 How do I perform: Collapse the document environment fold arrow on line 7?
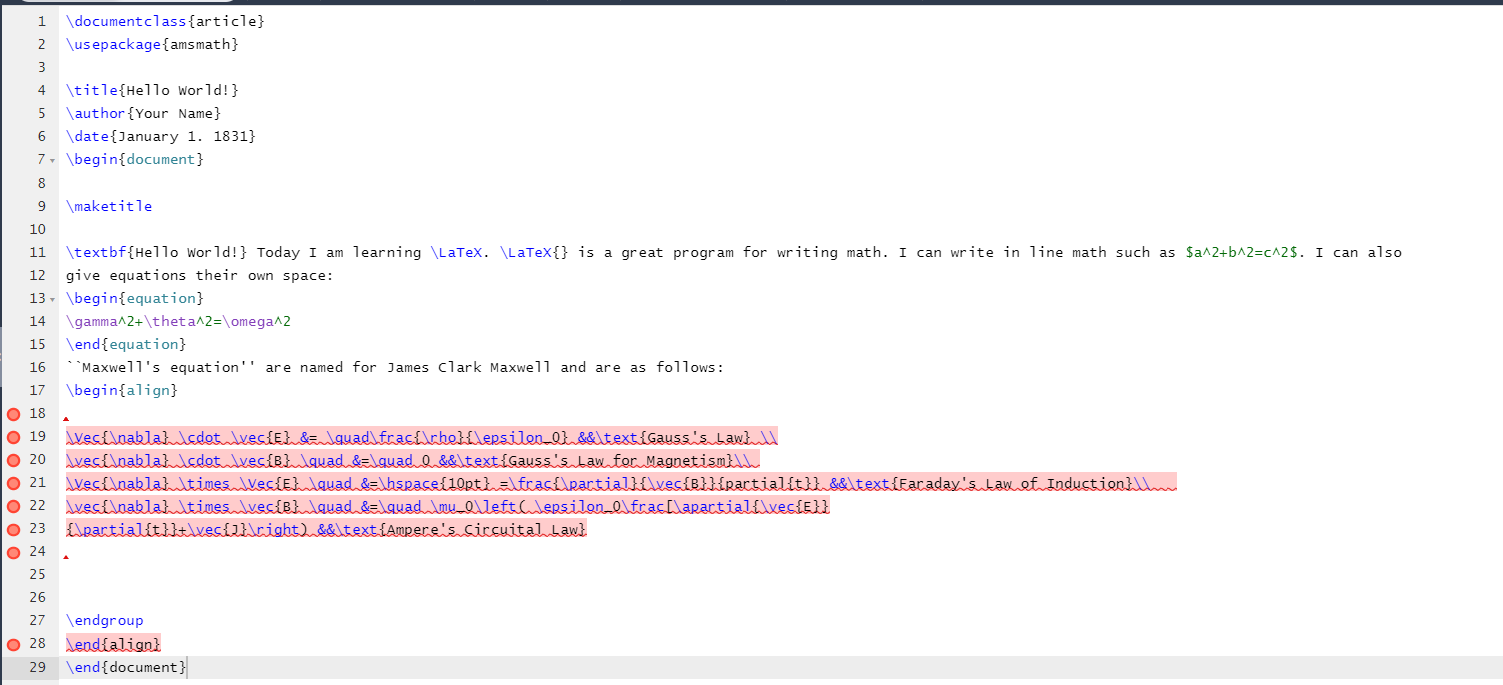pos(52,159)
